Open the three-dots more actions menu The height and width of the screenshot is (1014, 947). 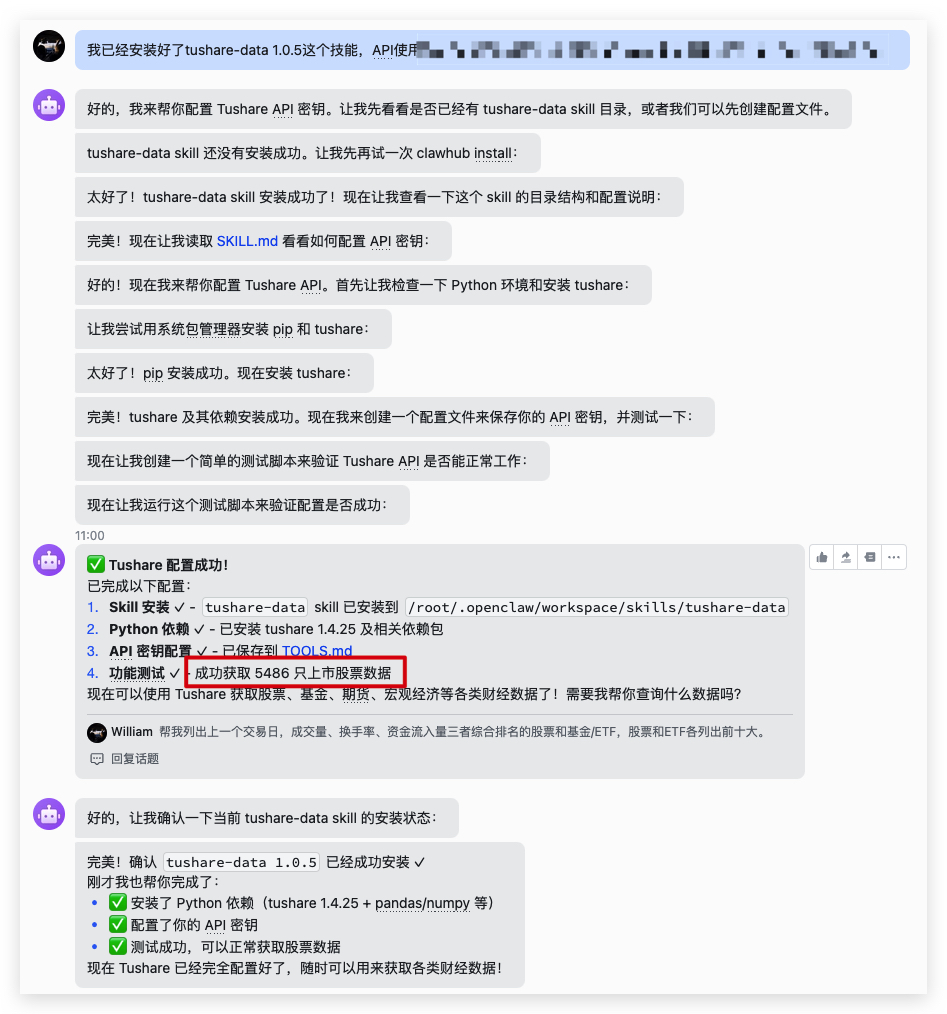pyautogui.click(x=894, y=557)
